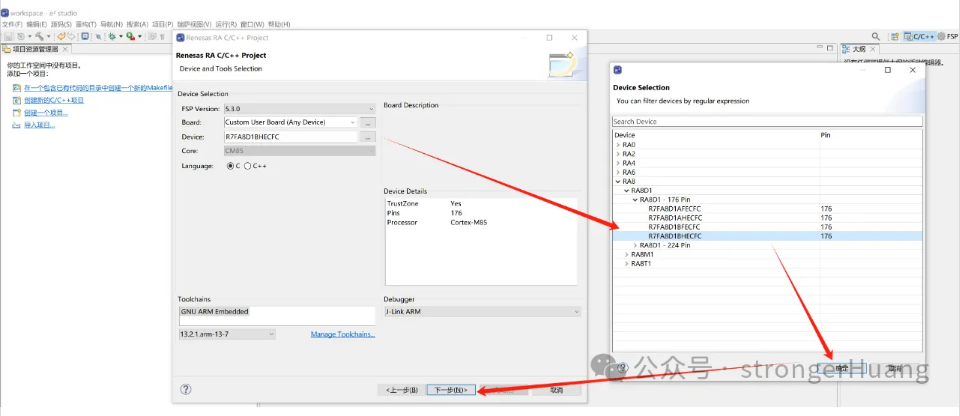Click the back navigation arrow in toolbar
The width and height of the screenshot is (960, 416).
pos(61,36)
